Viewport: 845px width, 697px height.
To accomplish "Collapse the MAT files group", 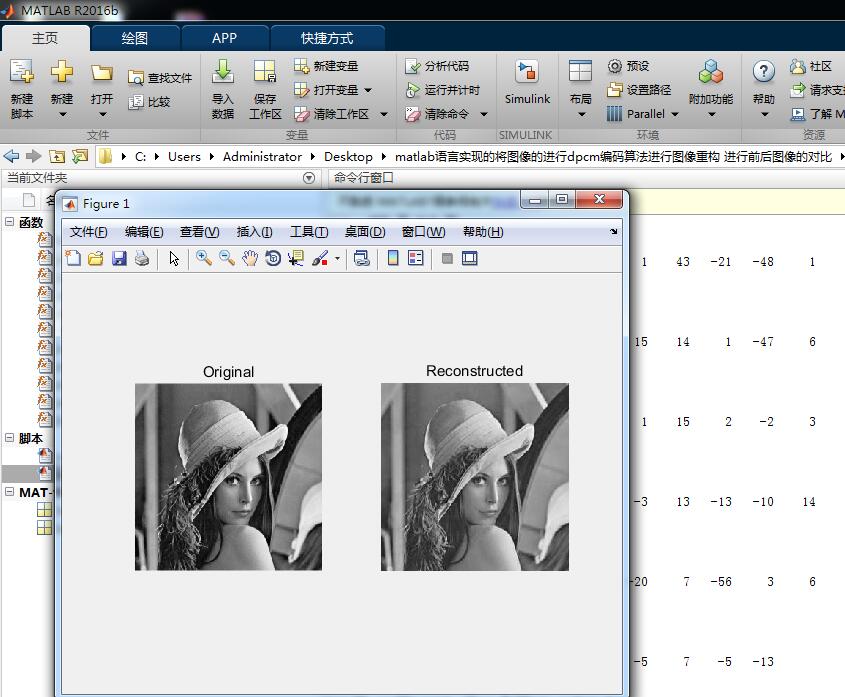I will [x=9, y=492].
